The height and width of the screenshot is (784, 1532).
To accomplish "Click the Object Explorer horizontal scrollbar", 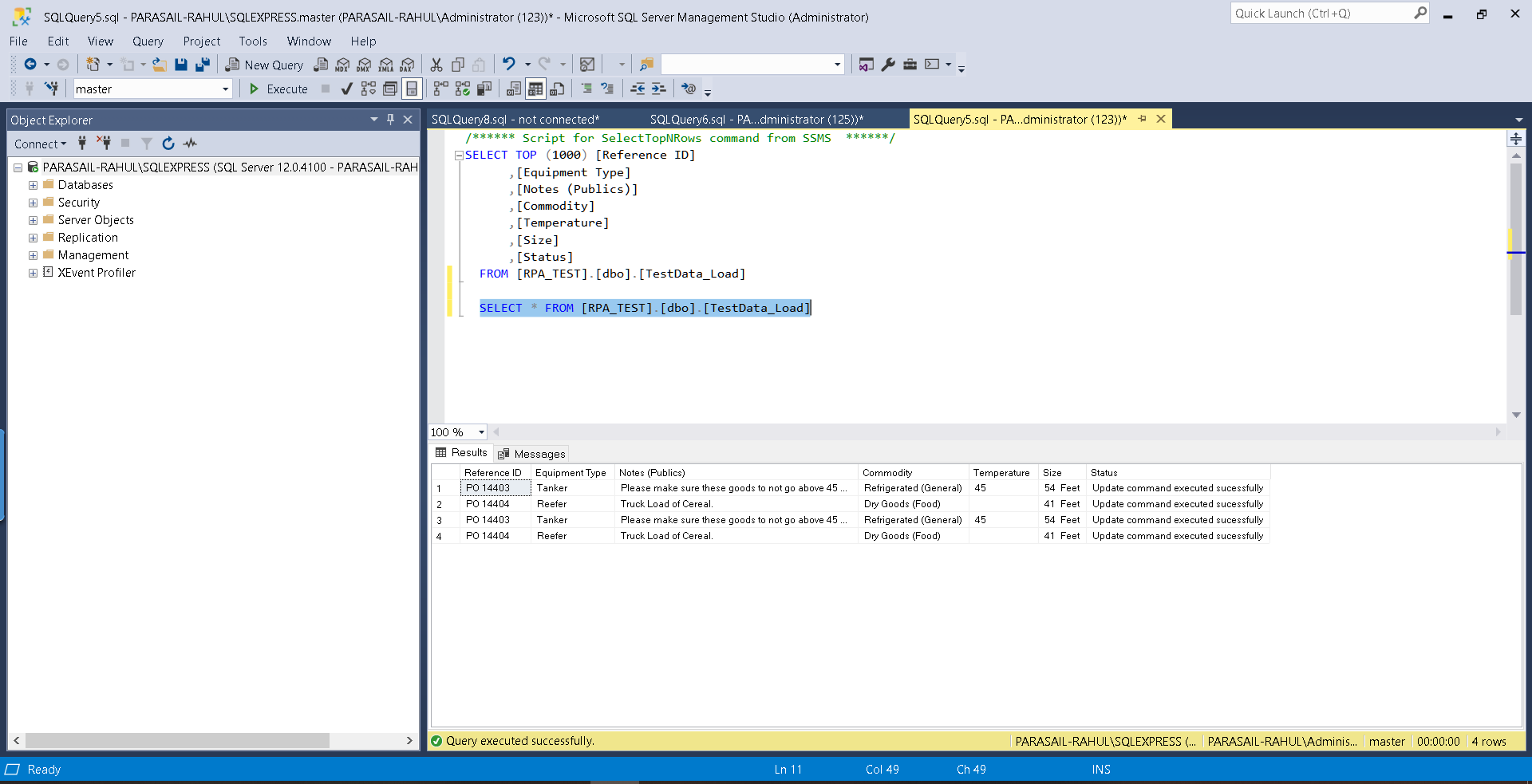I will pyautogui.click(x=177, y=741).
